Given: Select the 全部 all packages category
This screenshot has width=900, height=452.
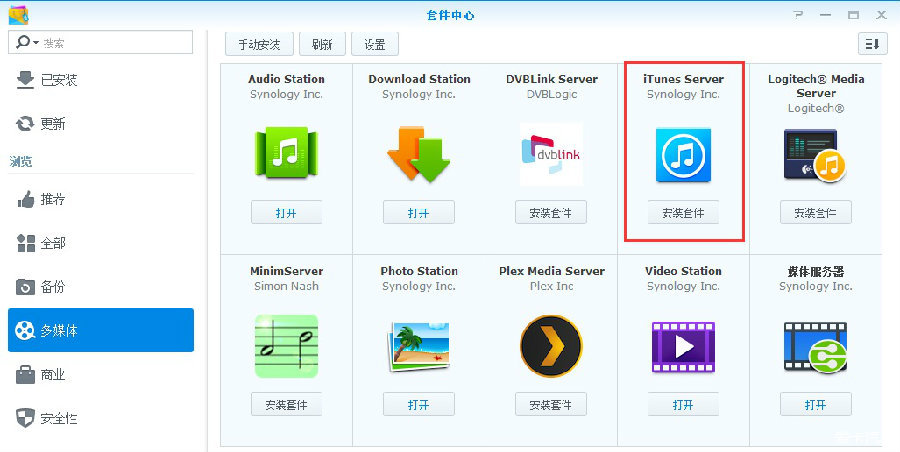Looking at the screenshot, I should coord(101,243).
